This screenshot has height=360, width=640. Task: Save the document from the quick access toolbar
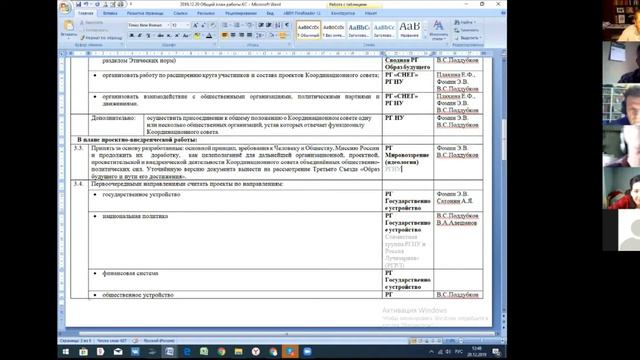pyautogui.click(x=78, y=4)
